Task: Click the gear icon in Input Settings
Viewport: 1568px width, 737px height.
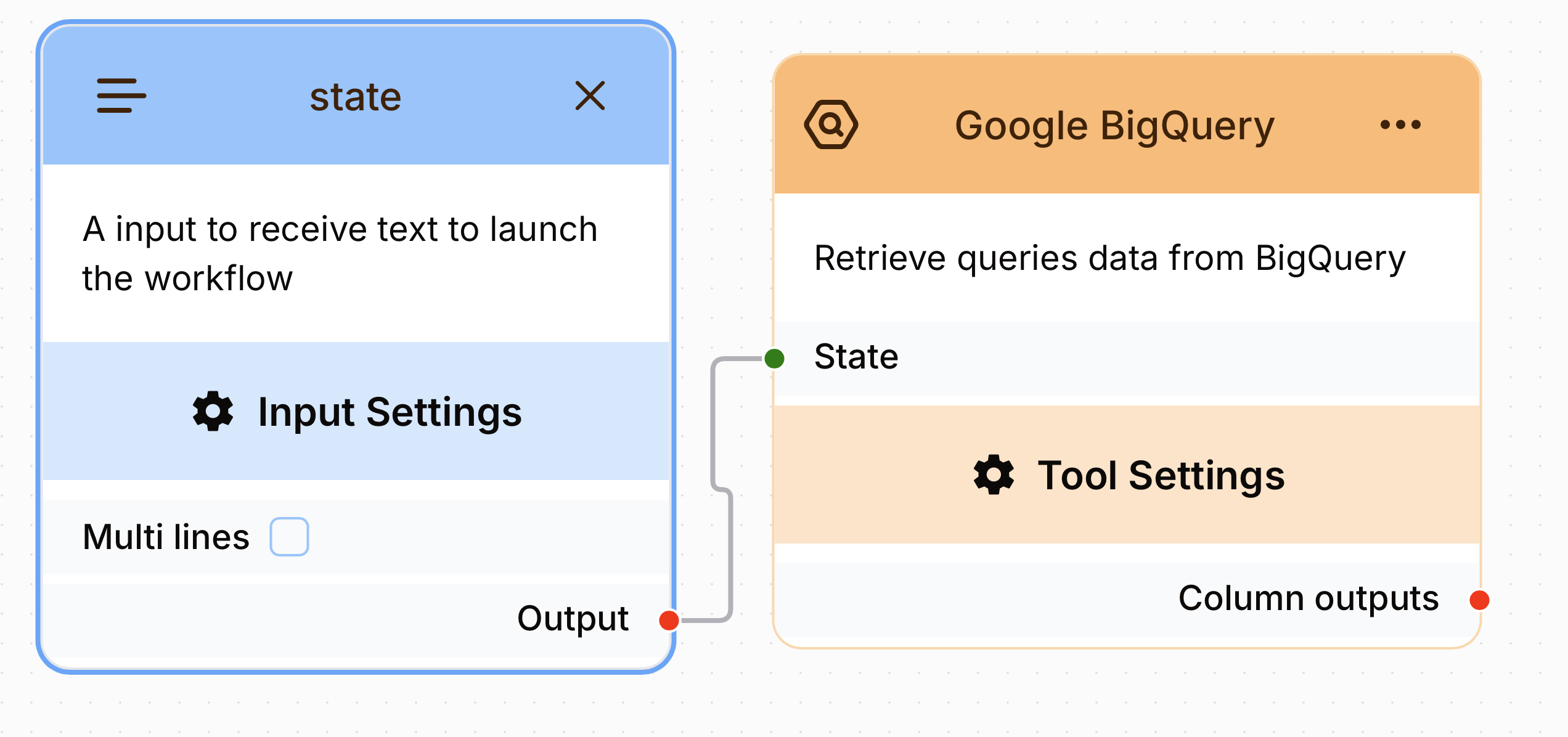Action: point(212,412)
